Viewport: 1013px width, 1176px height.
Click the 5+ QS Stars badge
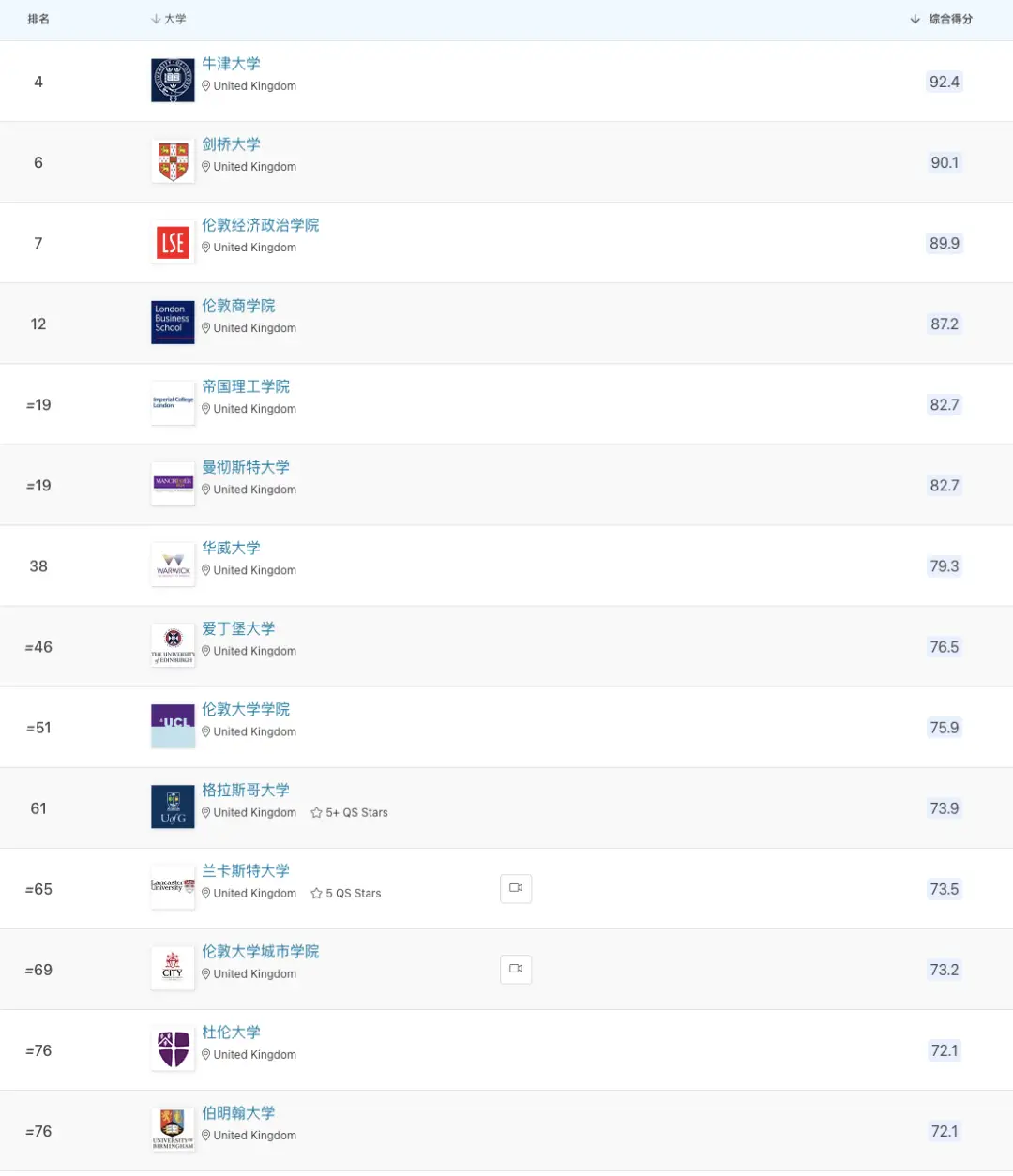[x=350, y=813]
